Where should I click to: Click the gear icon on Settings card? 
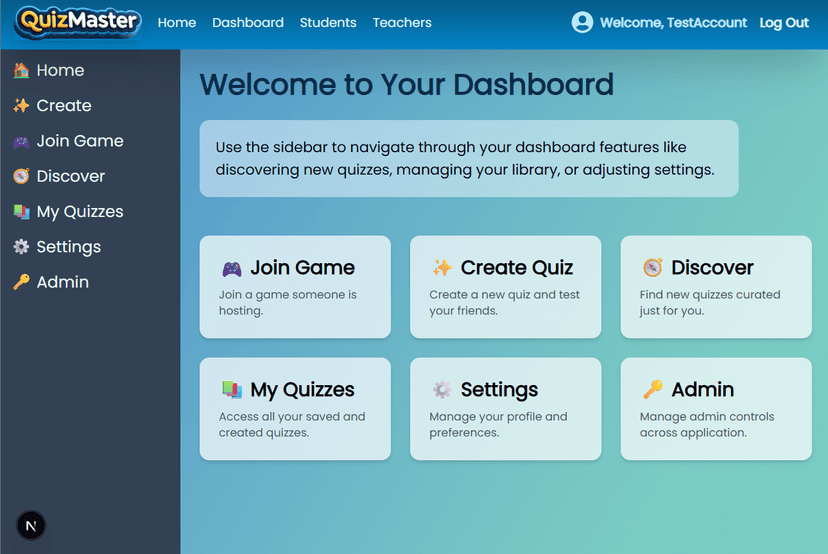pyautogui.click(x=442, y=390)
